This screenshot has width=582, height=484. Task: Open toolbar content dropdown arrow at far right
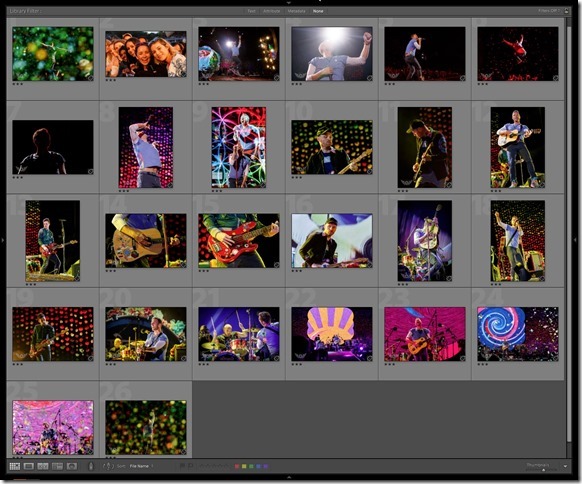point(565,466)
